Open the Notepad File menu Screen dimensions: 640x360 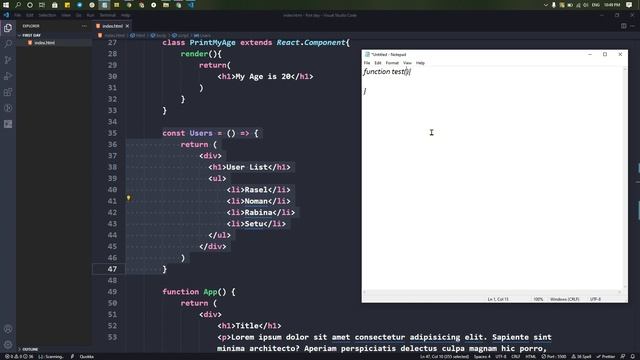(367, 63)
